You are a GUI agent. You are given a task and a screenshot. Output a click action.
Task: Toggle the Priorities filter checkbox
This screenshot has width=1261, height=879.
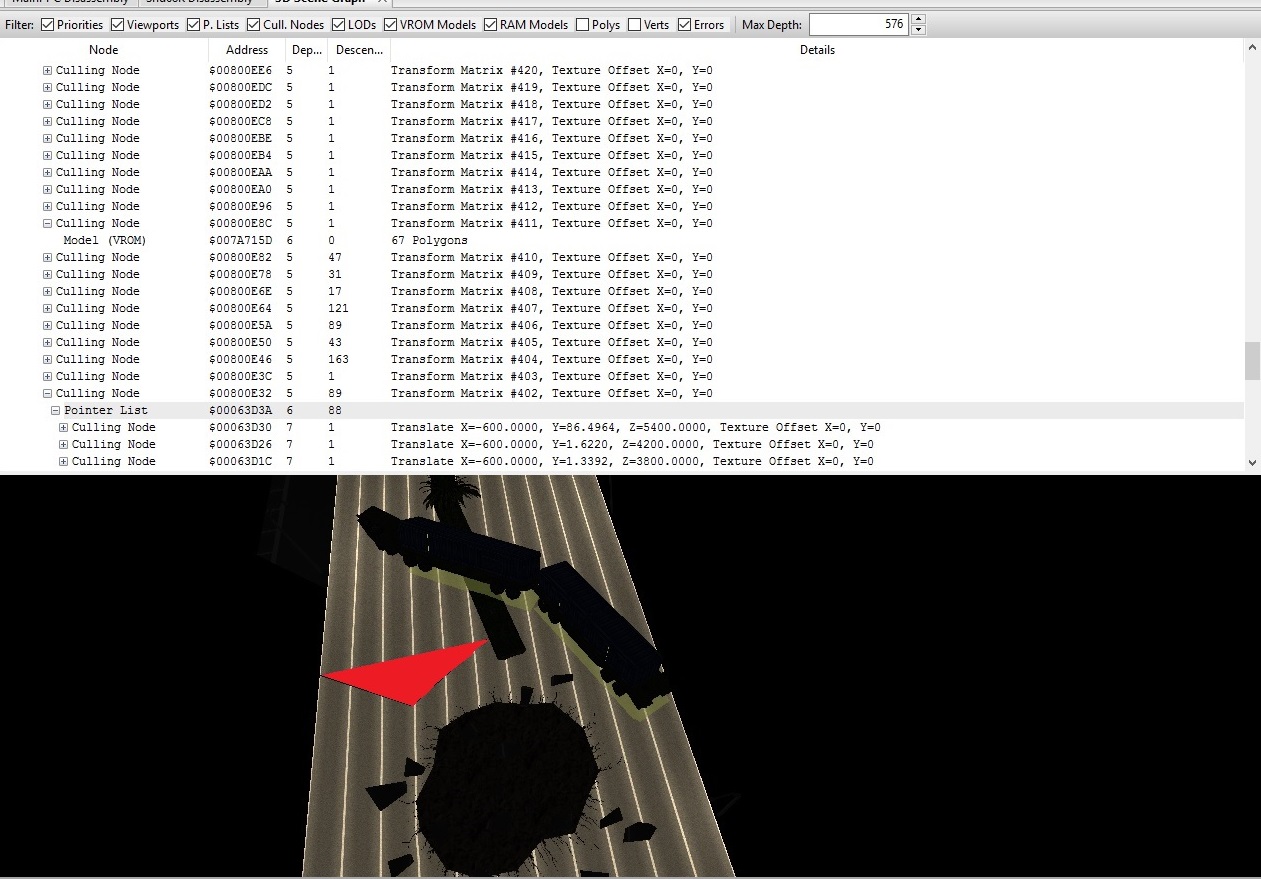(47, 25)
